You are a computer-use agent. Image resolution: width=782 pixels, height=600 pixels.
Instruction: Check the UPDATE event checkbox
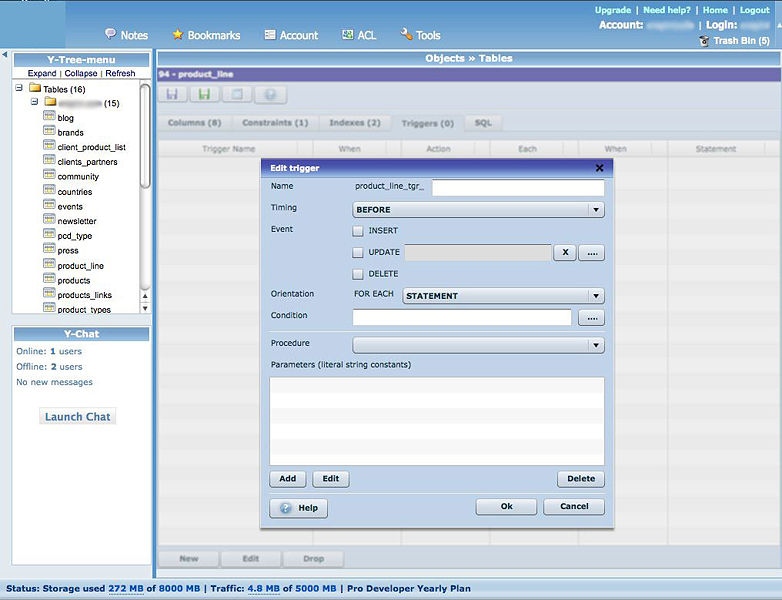(358, 253)
